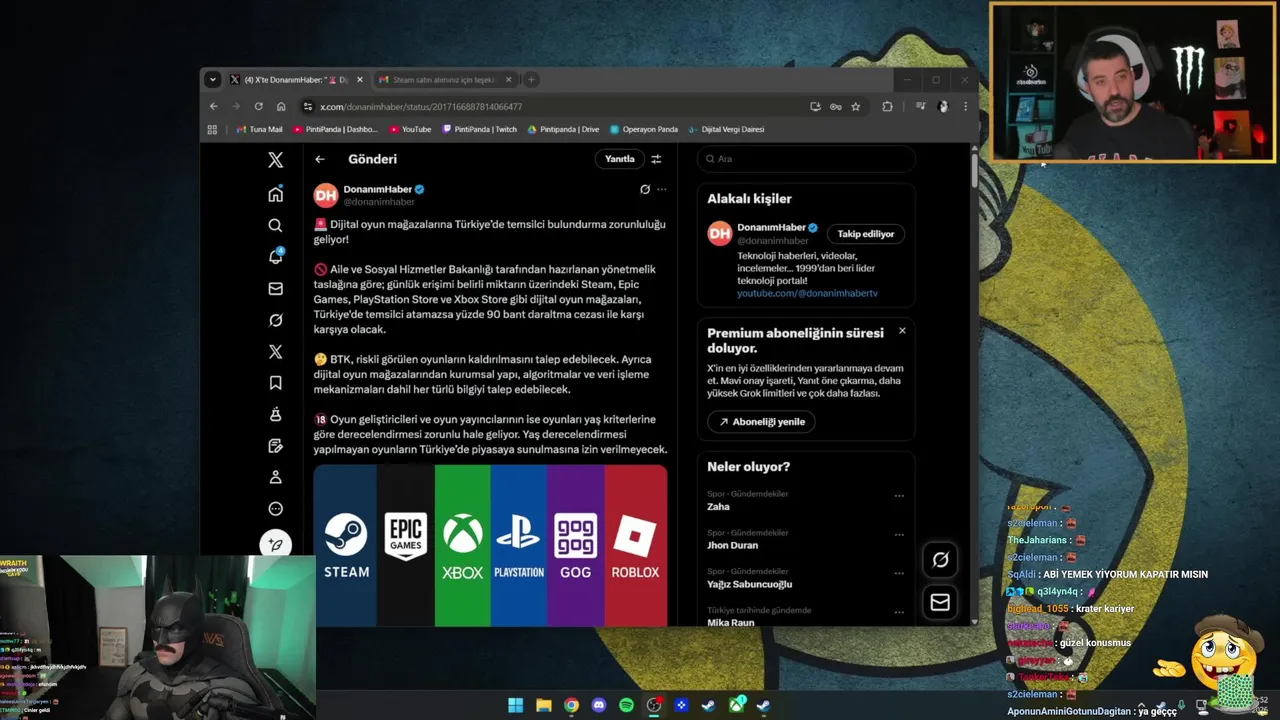Image resolution: width=1280 pixels, height=720 pixels.
Task: Open DonanımHaber profile name on post
Action: (378, 189)
